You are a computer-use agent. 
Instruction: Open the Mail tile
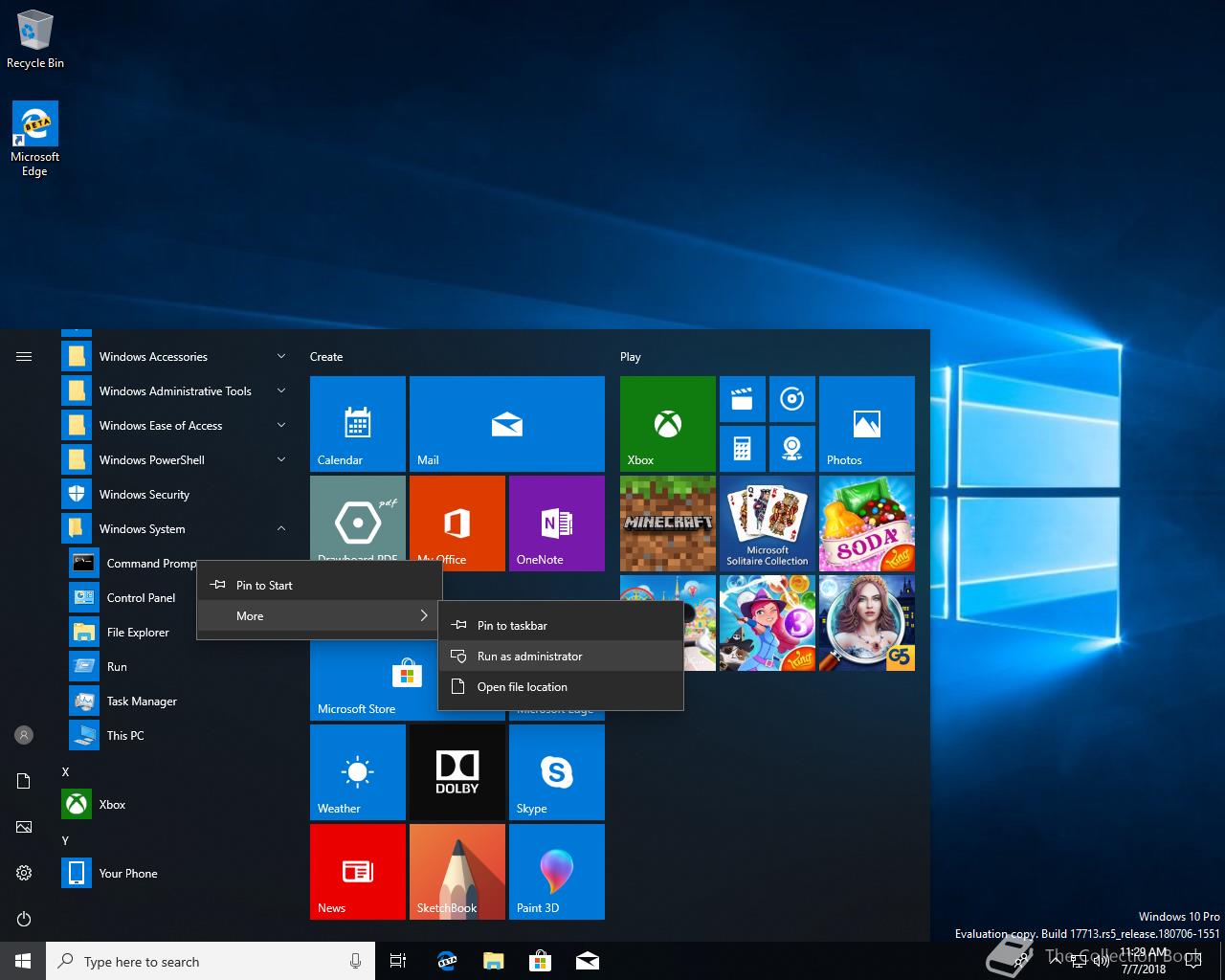tap(507, 424)
